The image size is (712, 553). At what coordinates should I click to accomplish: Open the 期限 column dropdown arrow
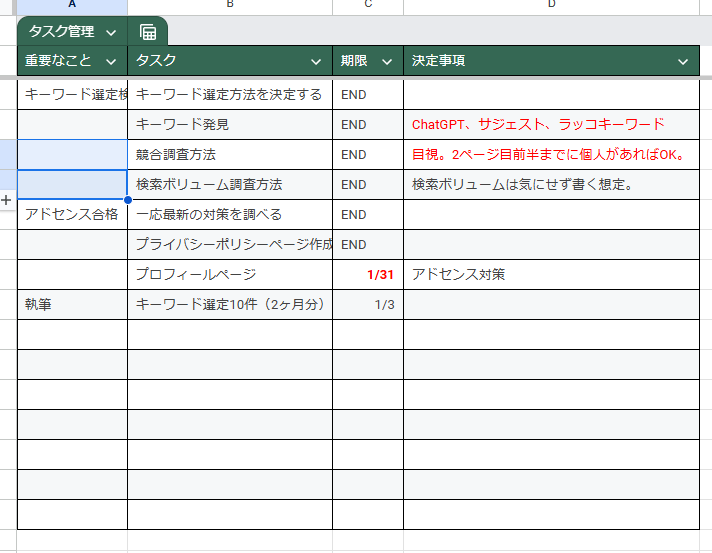coord(386,61)
